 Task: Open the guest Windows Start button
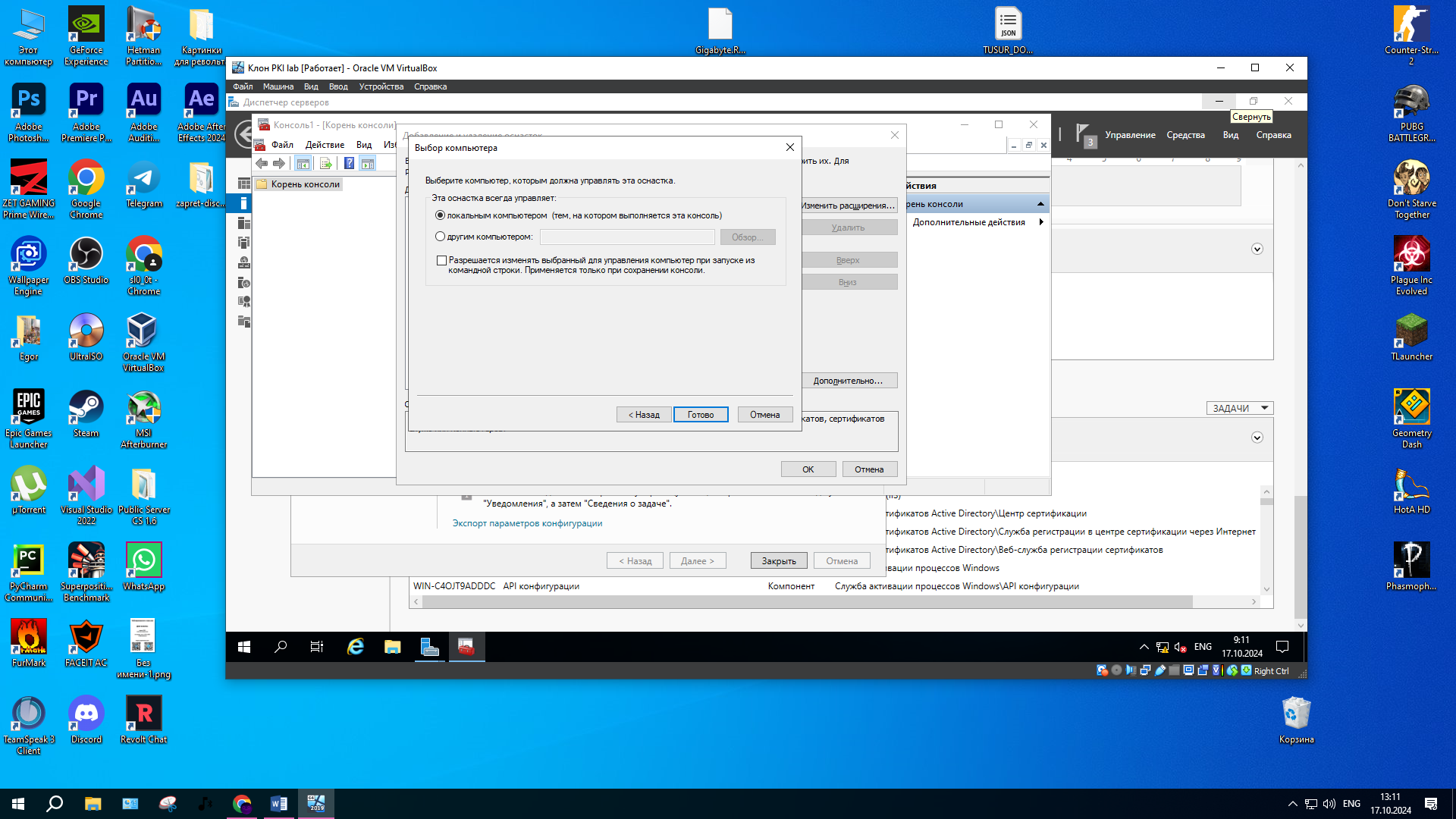click(244, 647)
